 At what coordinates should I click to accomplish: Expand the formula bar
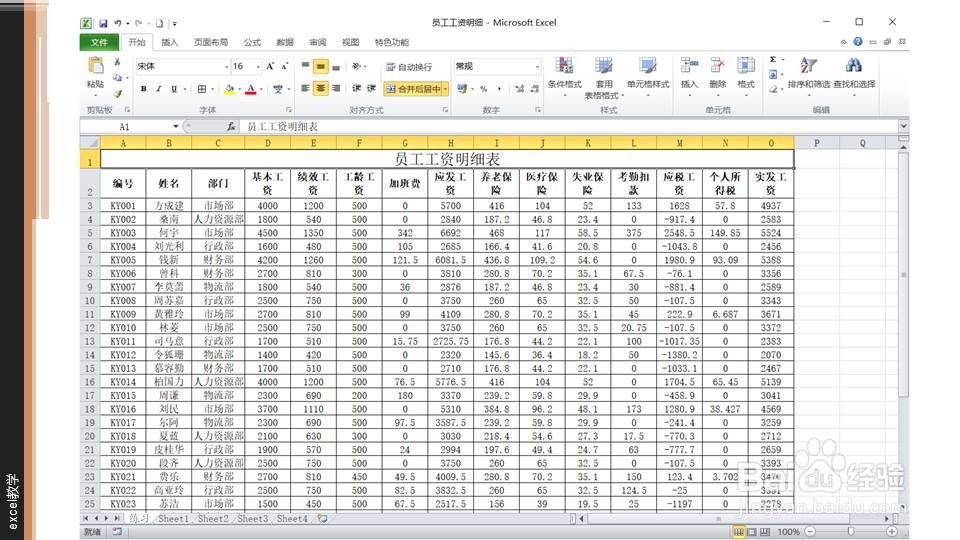[903, 126]
